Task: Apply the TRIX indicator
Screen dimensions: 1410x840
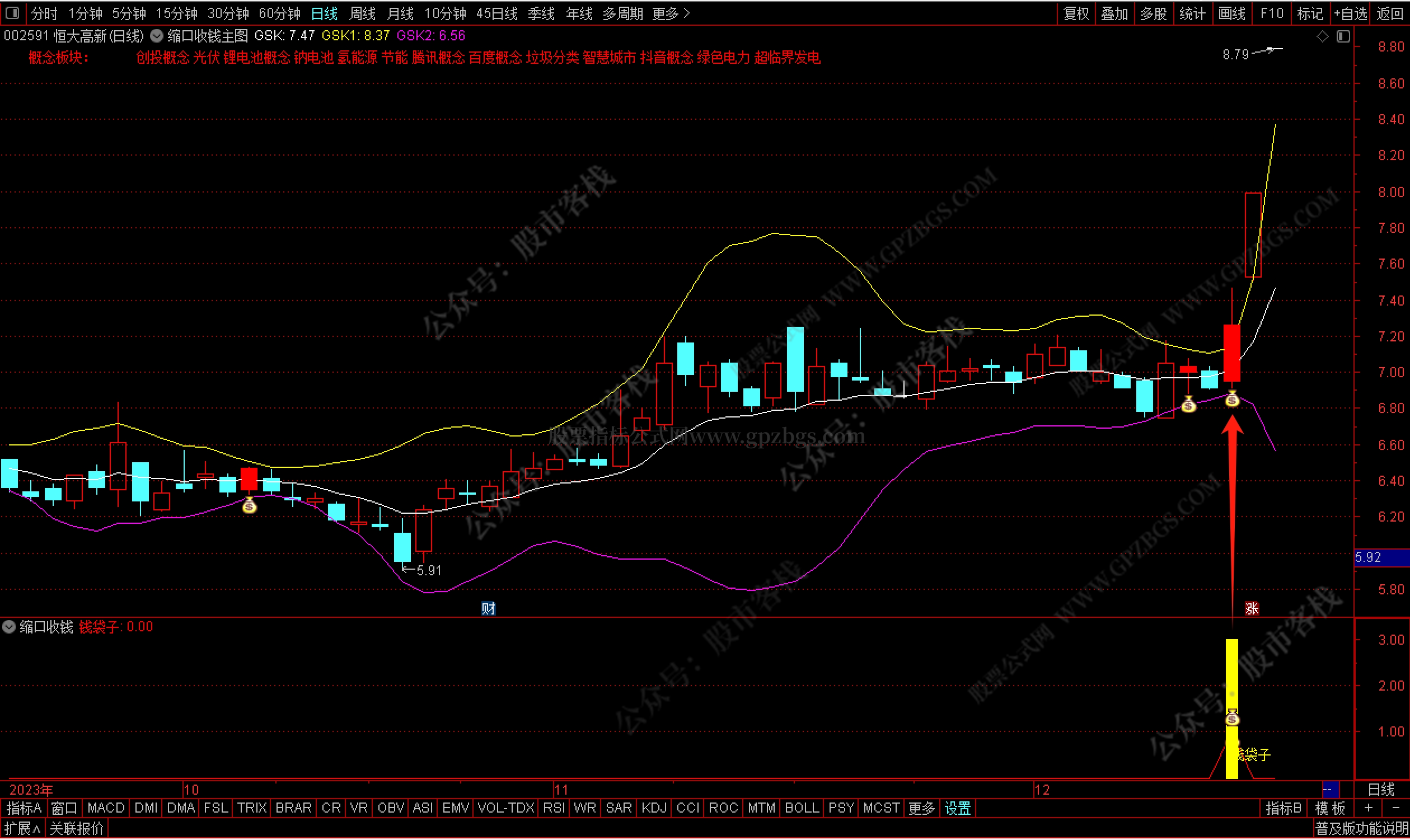Action: coord(251,809)
